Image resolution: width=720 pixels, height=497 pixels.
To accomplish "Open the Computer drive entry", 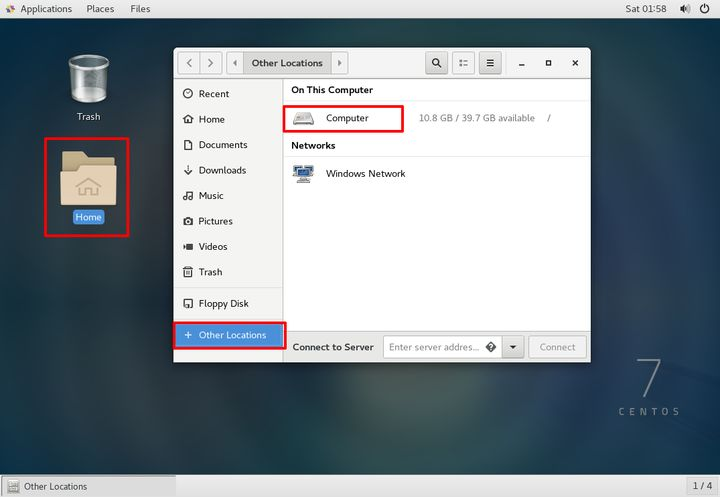I will click(x=346, y=118).
